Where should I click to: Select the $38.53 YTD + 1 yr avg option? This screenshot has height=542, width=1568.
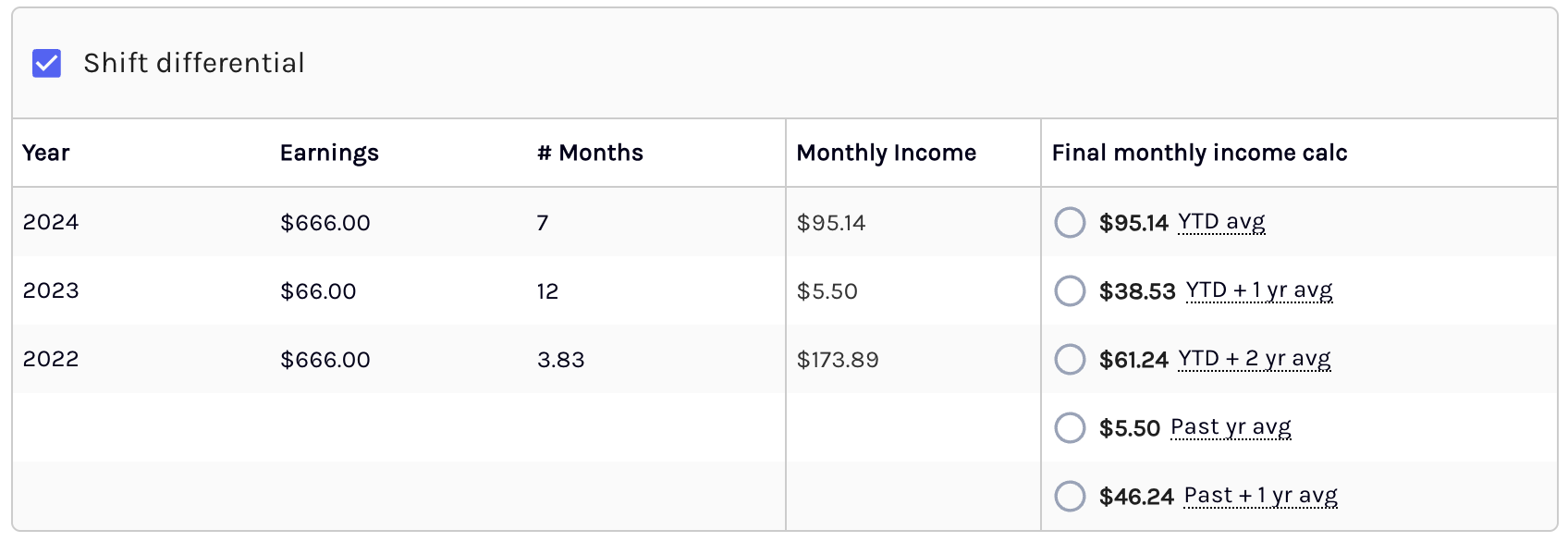[1070, 290]
